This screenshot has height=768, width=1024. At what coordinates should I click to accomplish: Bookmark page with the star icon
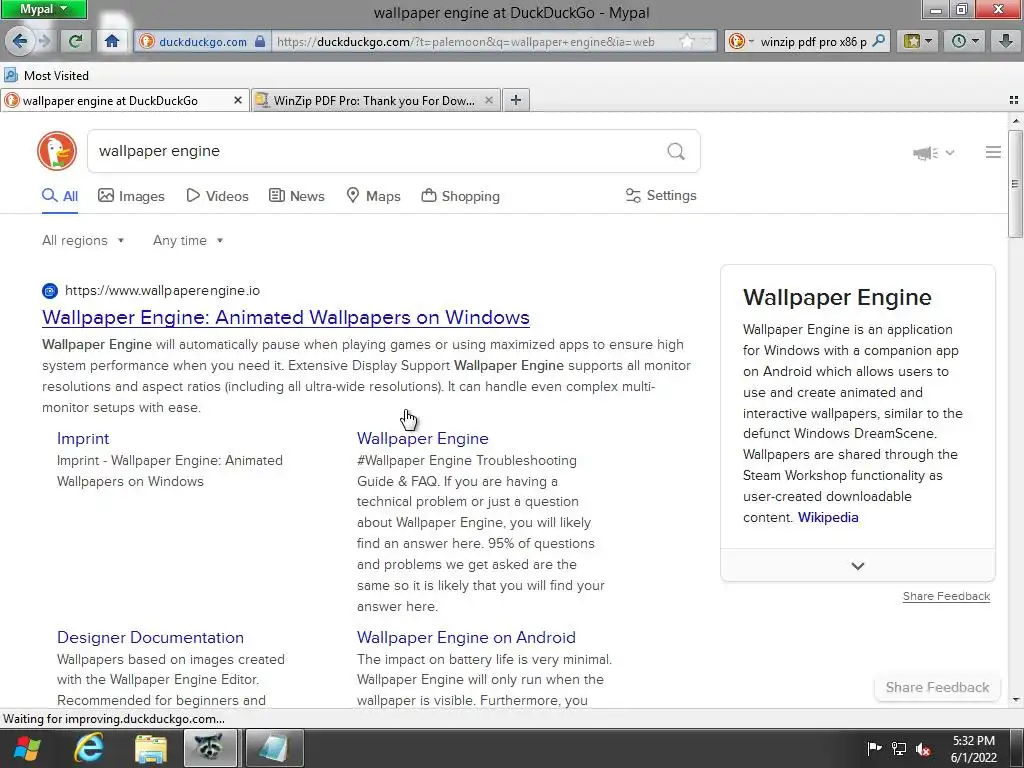[x=686, y=41]
